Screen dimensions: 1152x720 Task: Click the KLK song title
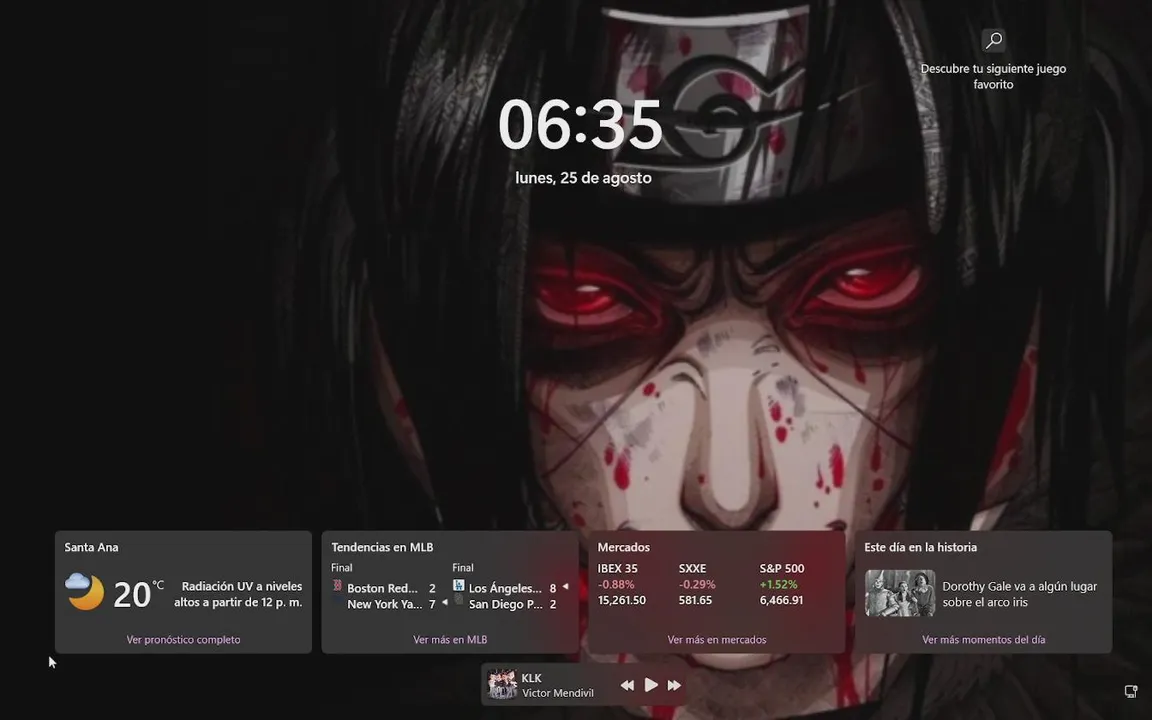pyautogui.click(x=531, y=678)
